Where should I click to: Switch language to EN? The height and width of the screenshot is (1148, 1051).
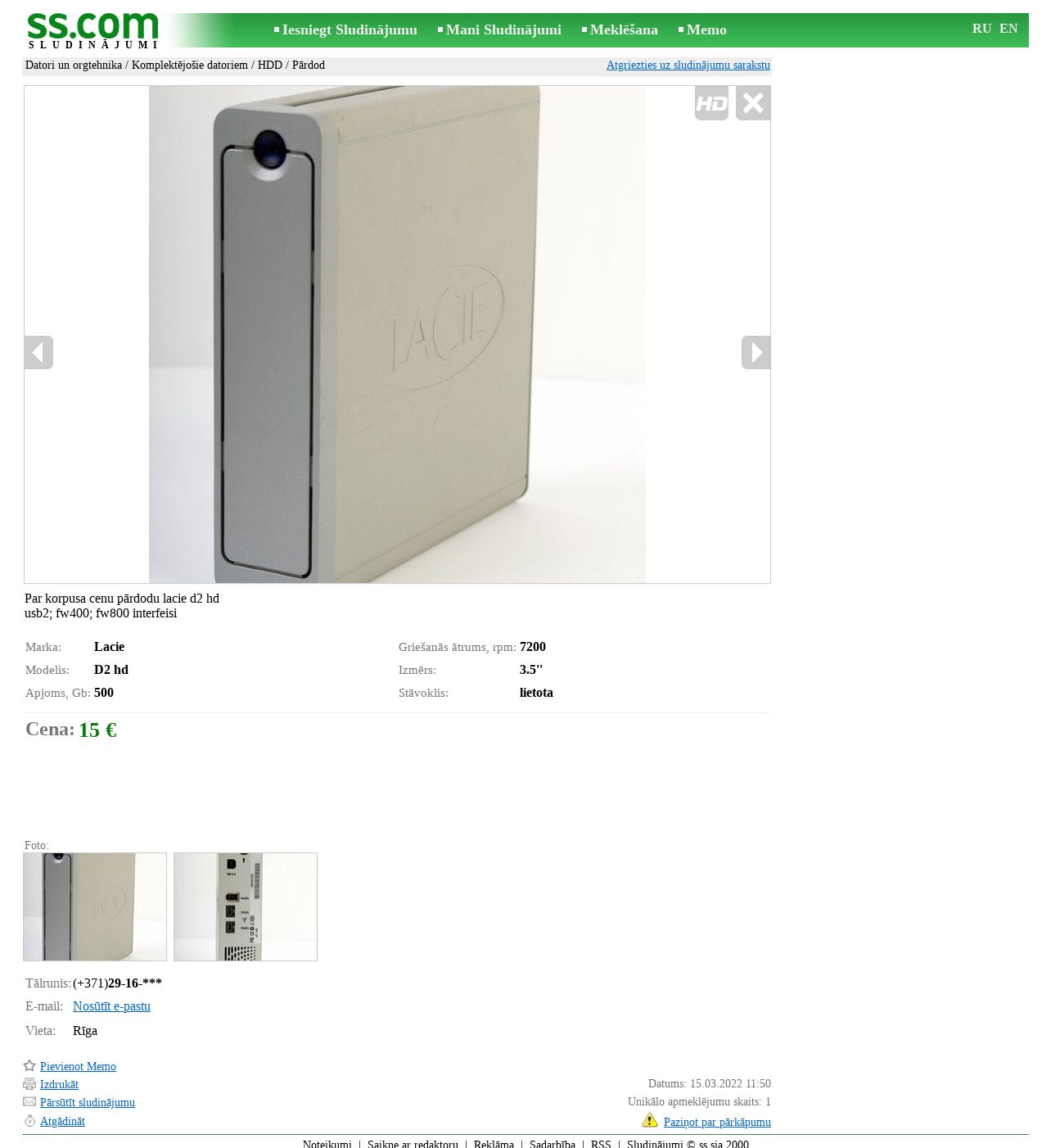[x=1008, y=29]
